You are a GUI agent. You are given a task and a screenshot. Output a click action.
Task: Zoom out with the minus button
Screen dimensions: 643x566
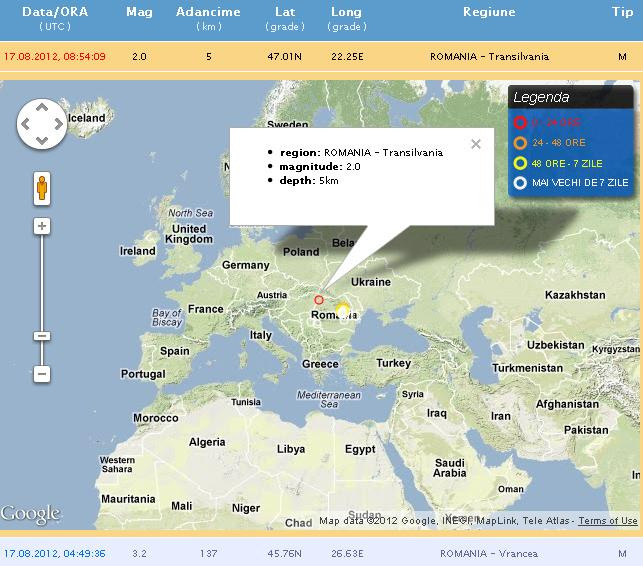coord(42,374)
